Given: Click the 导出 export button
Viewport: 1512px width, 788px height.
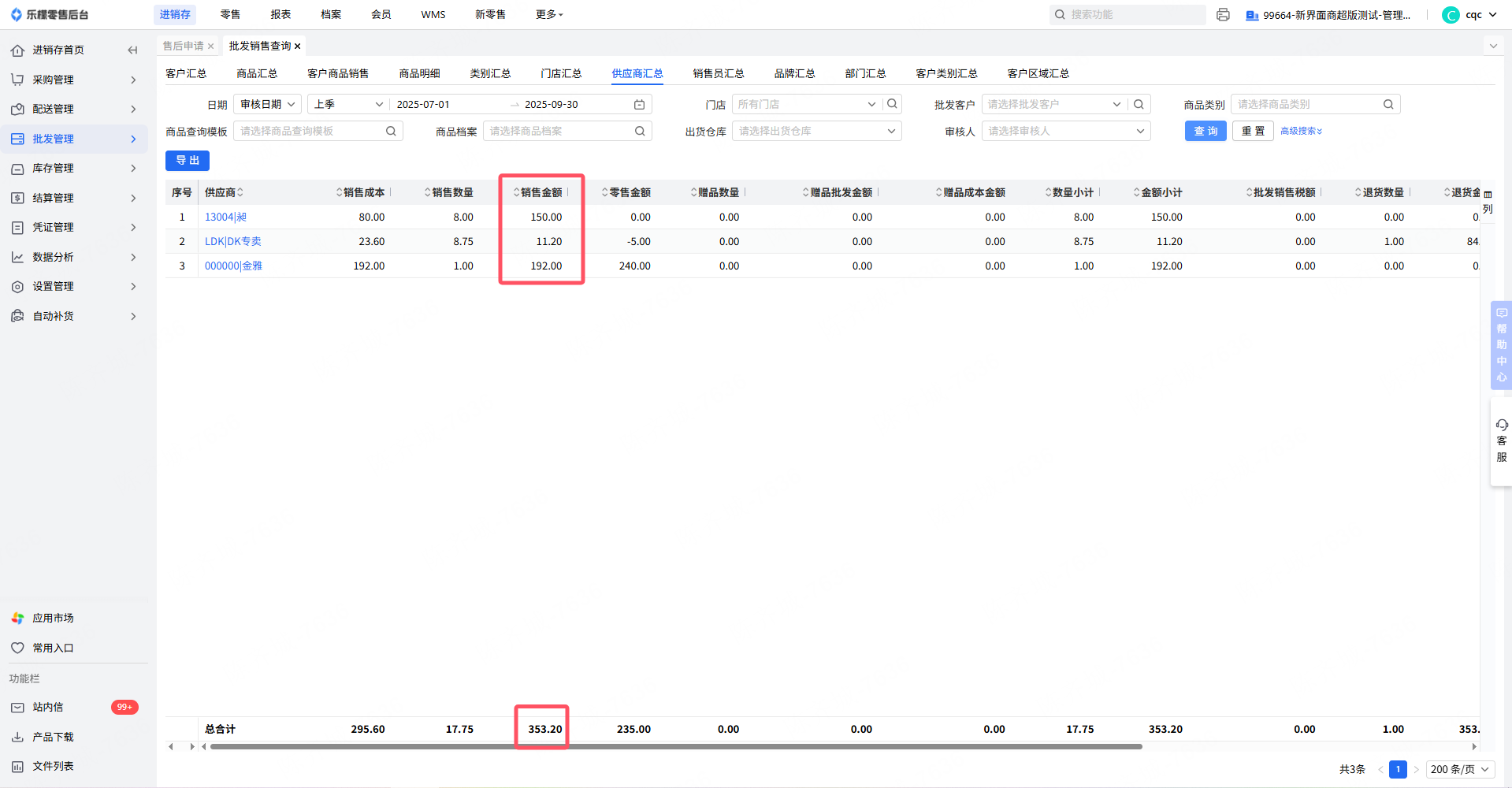Looking at the screenshot, I should [x=188, y=161].
